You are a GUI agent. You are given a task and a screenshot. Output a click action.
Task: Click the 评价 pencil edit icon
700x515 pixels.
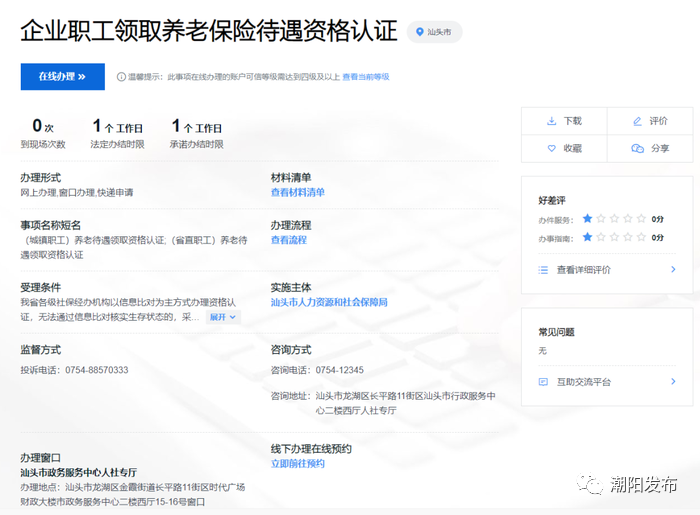click(x=637, y=121)
